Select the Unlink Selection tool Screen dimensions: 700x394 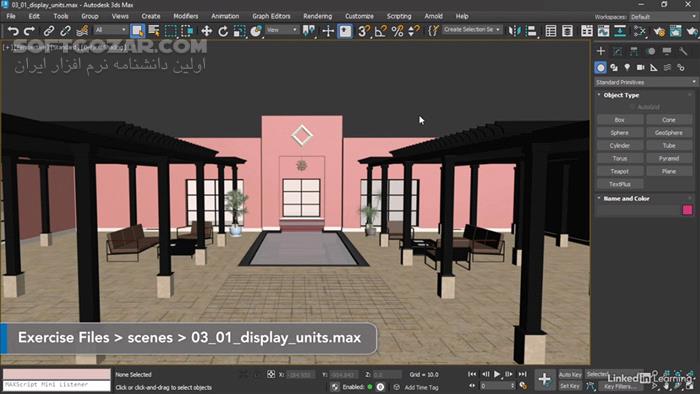(x=65, y=31)
